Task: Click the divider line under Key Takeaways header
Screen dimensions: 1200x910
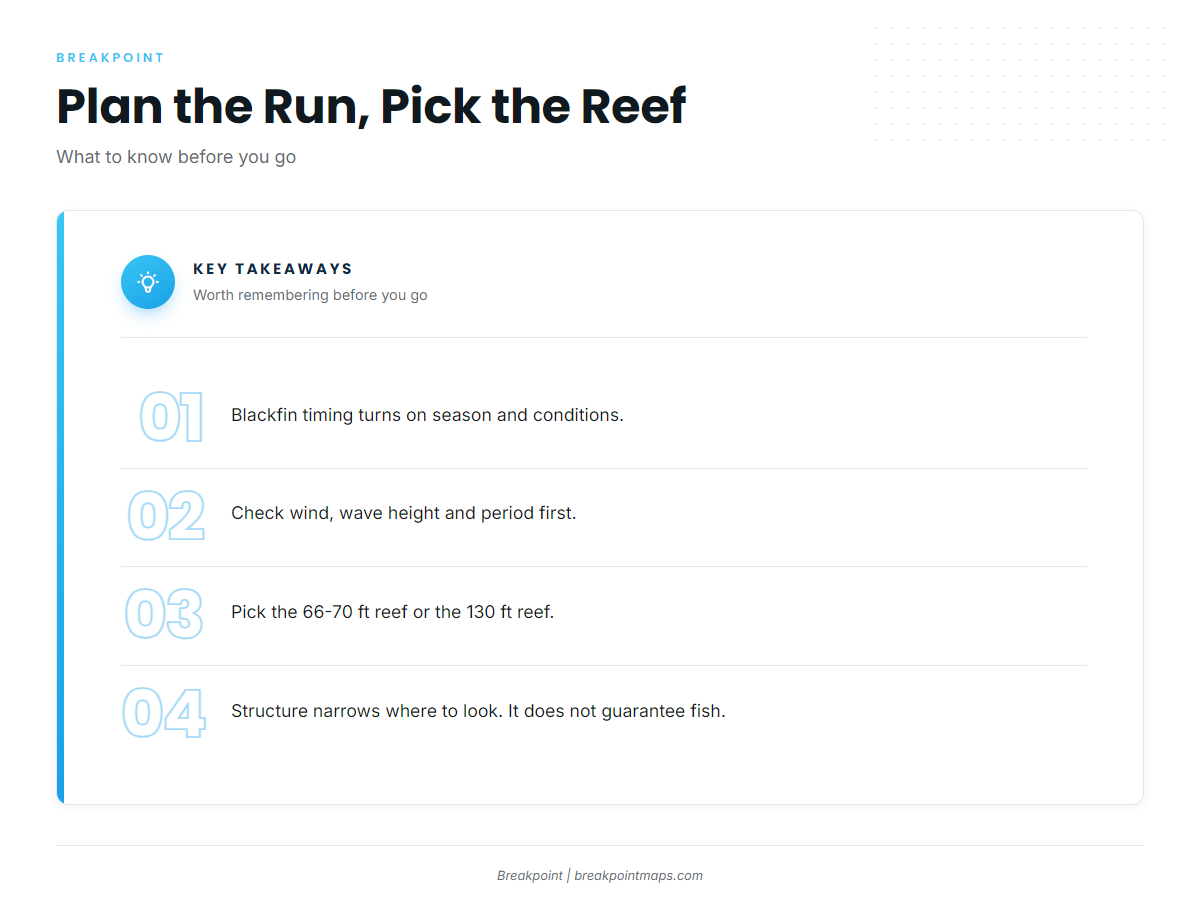Action: (x=603, y=338)
